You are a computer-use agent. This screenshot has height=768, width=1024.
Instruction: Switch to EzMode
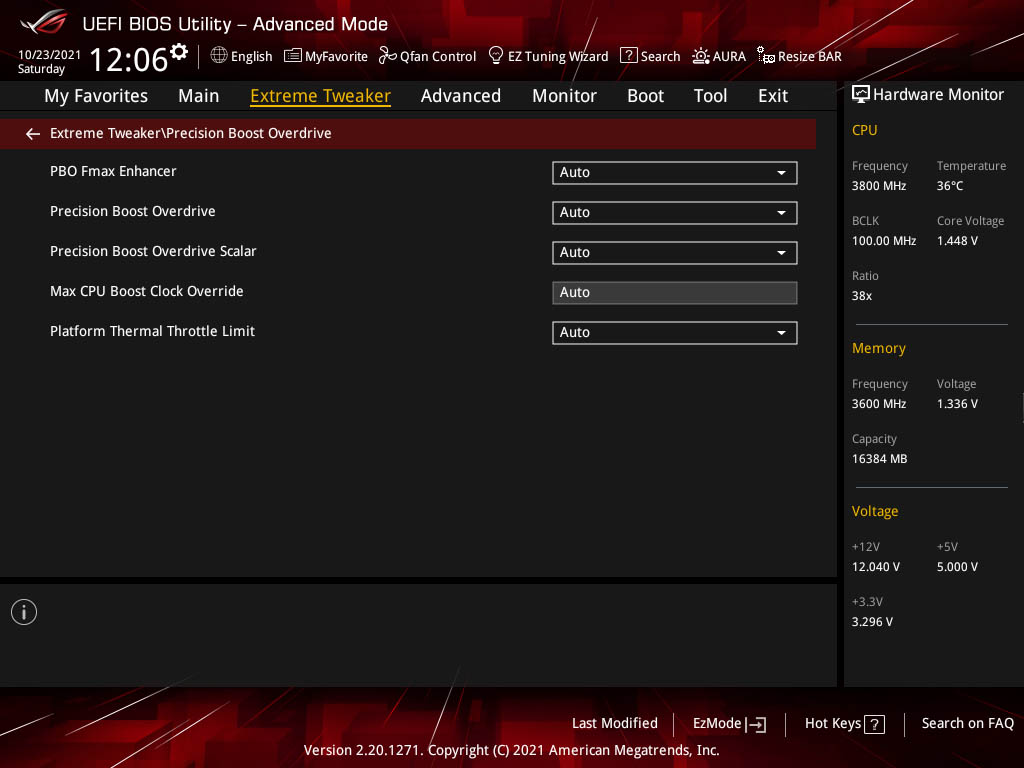coord(729,724)
